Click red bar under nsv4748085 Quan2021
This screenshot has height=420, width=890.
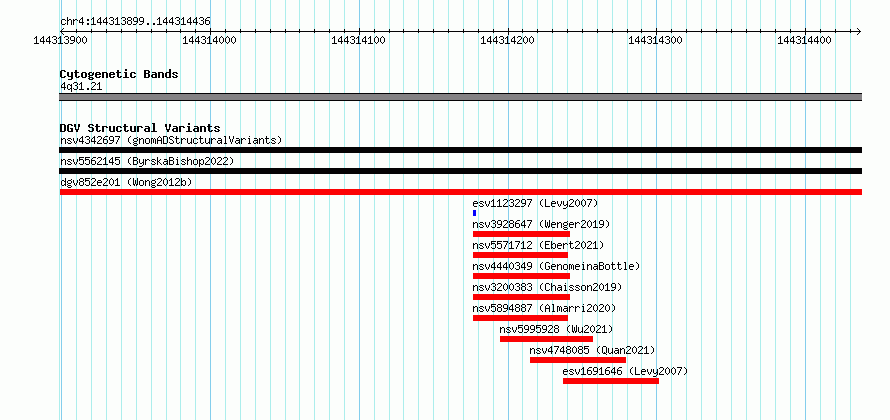(578, 360)
